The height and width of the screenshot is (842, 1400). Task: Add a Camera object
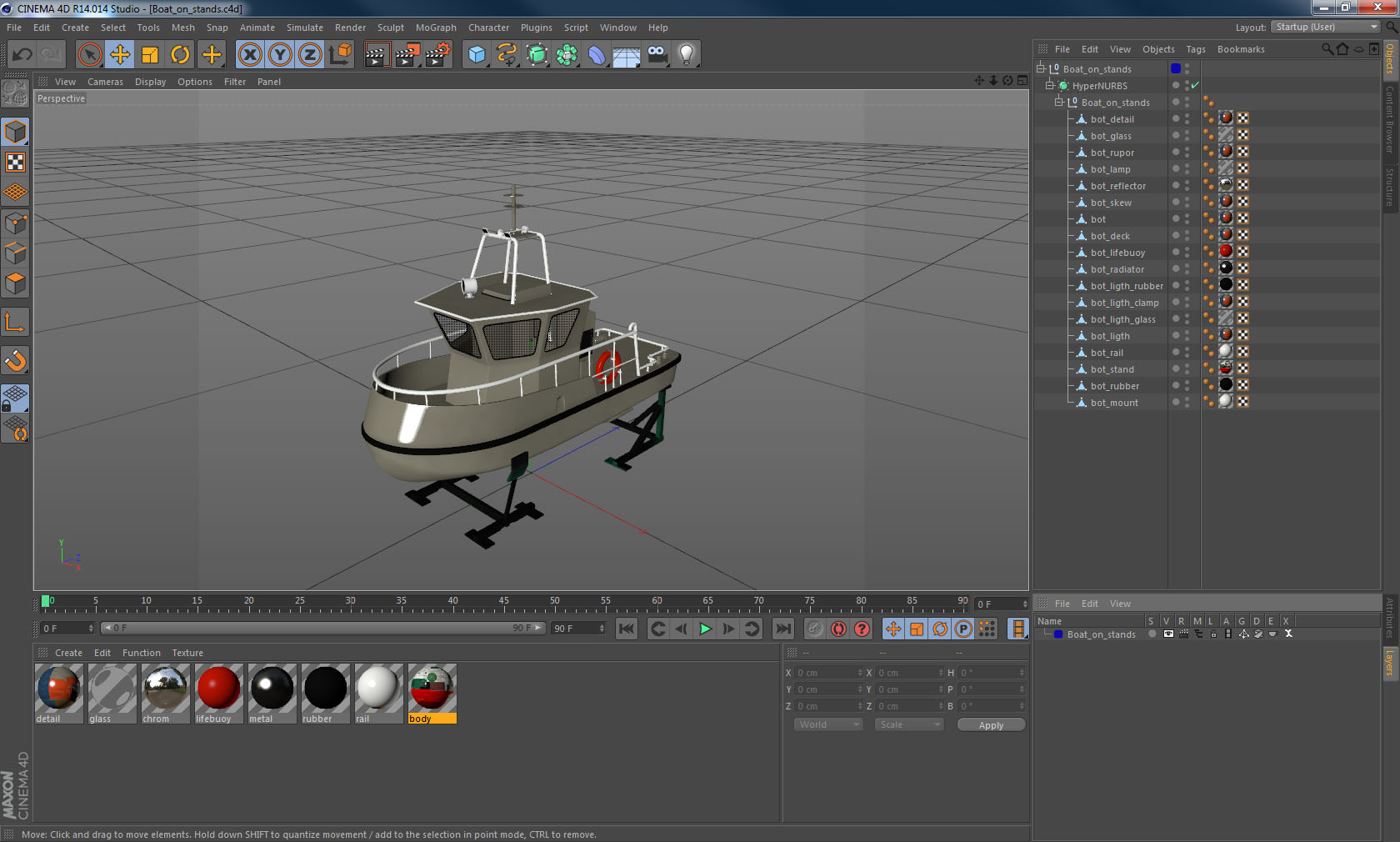click(x=657, y=55)
